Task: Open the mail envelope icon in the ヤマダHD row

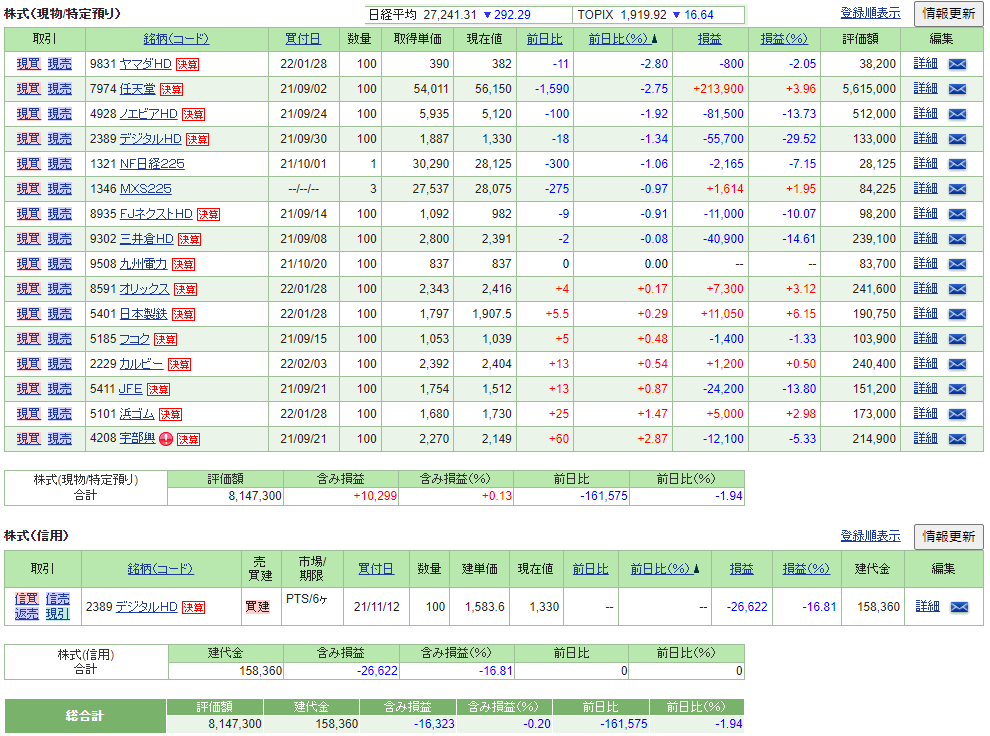Action: [x=956, y=63]
